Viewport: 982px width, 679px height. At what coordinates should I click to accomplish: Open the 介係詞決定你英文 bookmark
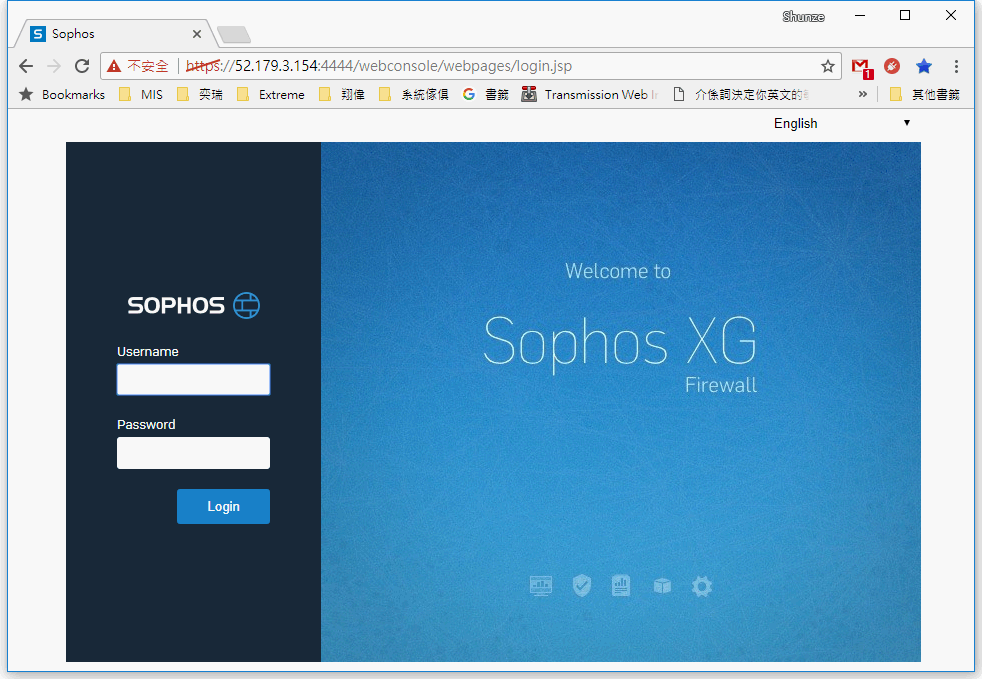tap(741, 95)
